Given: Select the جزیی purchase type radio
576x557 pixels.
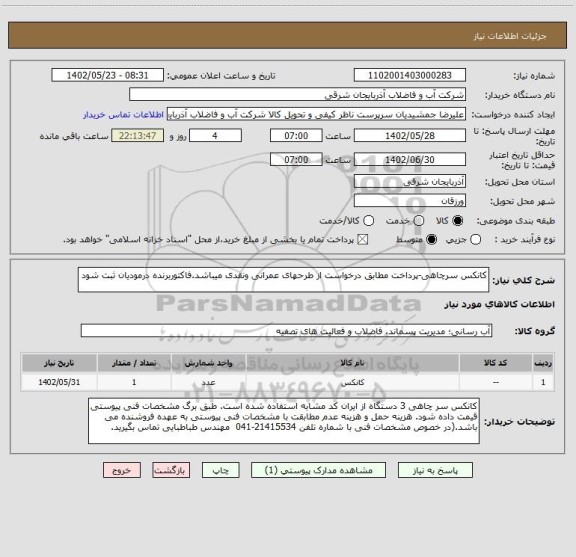Looking at the screenshot, I should coord(476,240).
